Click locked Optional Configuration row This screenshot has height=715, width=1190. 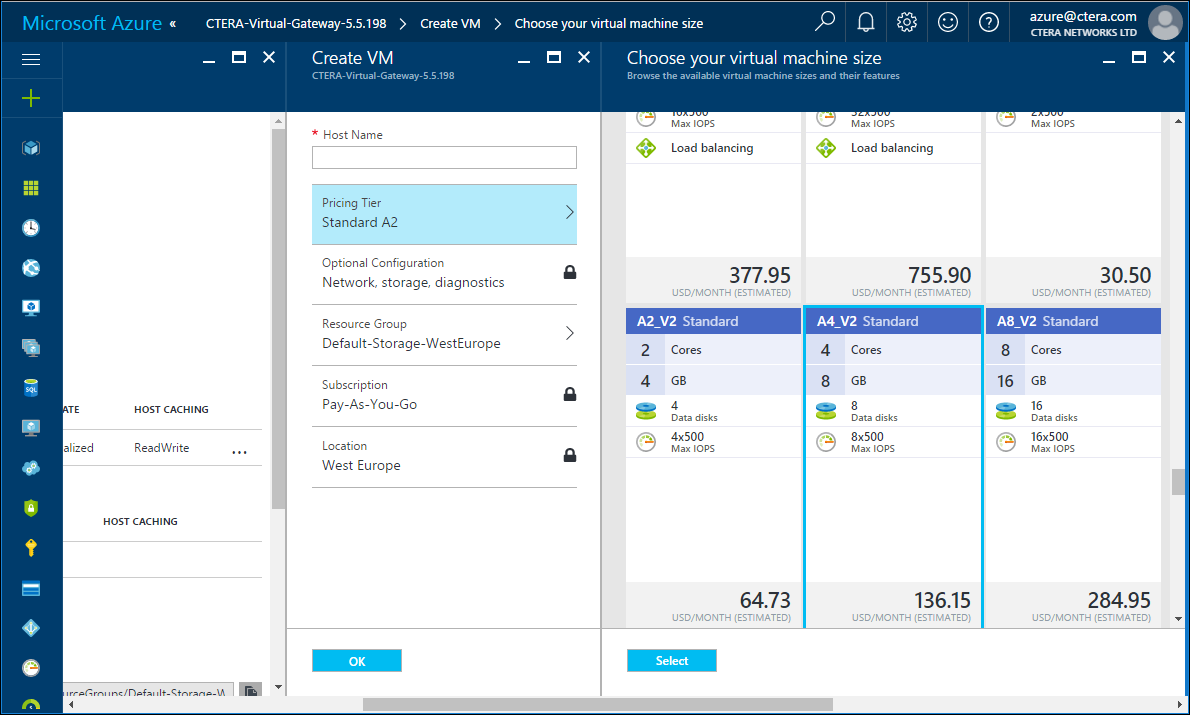(444, 274)
